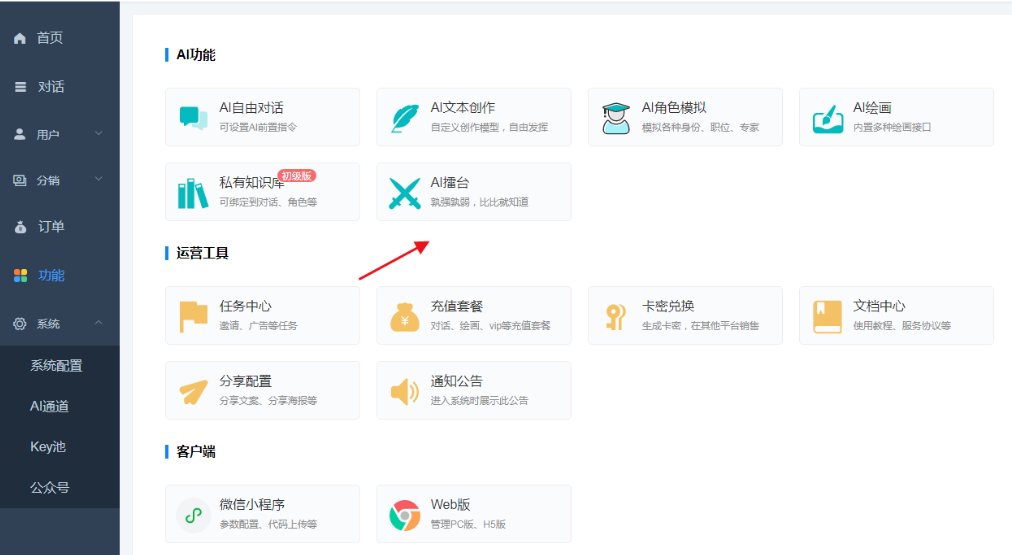This screenshot has width=1012, height=555.
Task: Click the 内置多种绘画接口 description
Action: (892, 127)
